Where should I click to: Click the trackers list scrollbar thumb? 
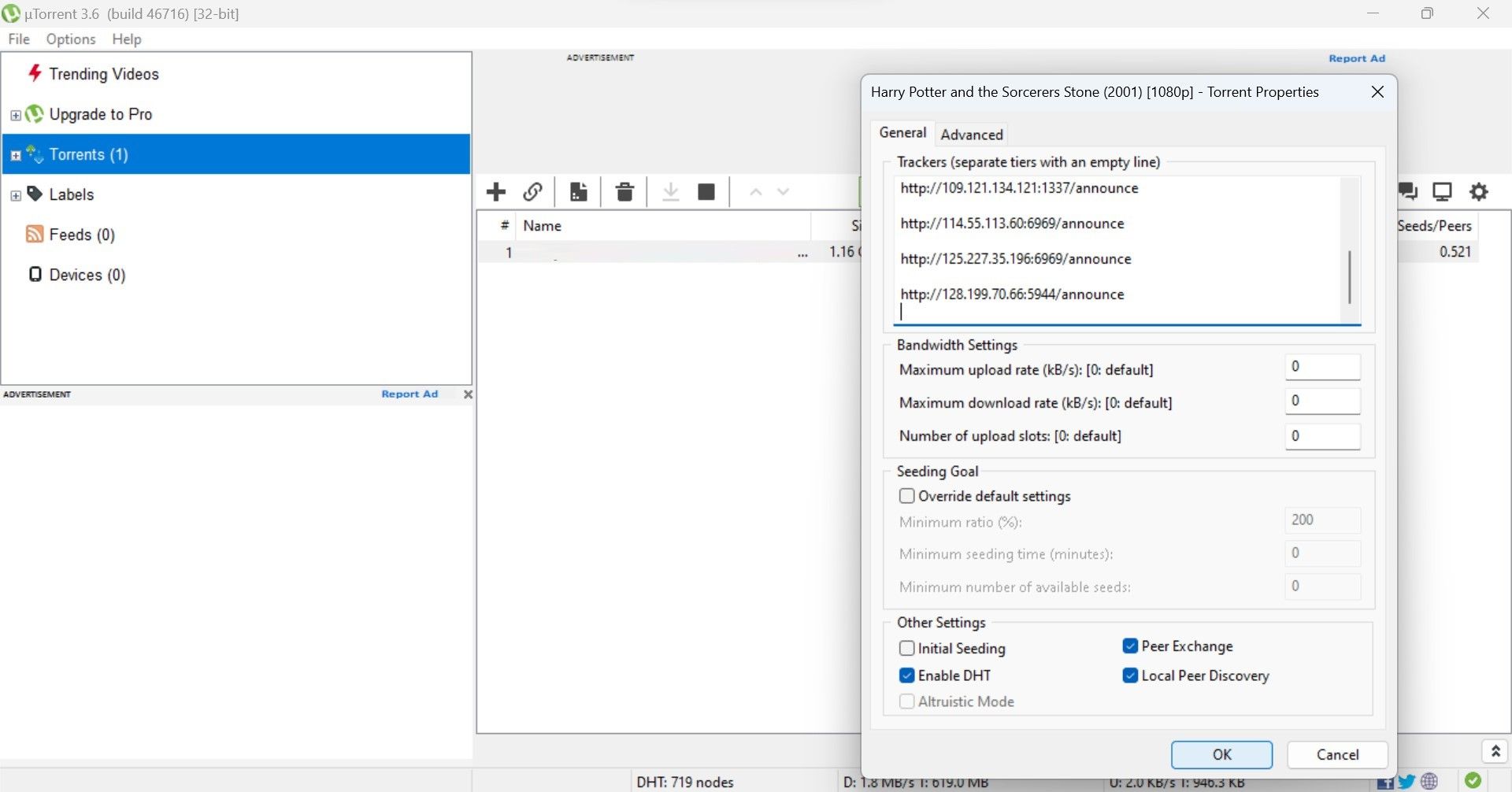pos(1350,277)
